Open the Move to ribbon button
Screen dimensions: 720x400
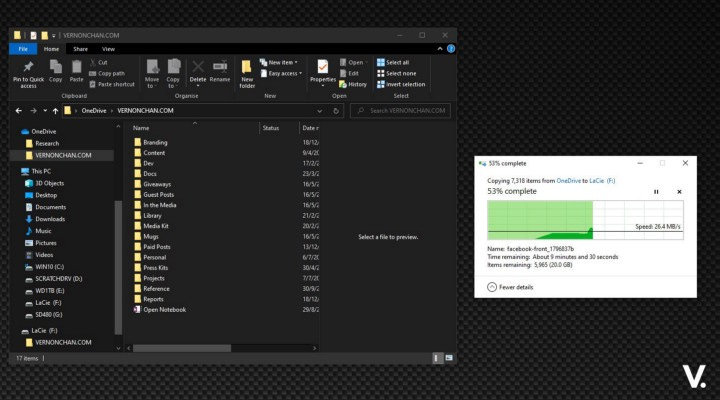point(152,73)
